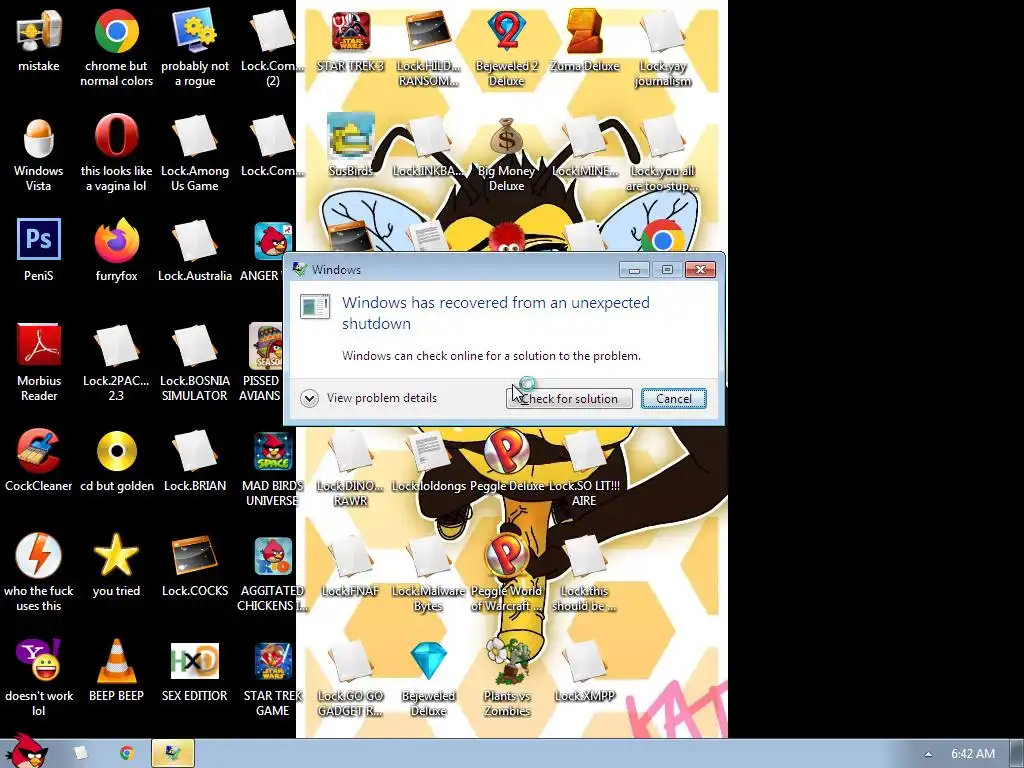Open Peggle World of Warcraft icon
The height and width of the screenshot is (768, 1024).
(x=506, y=556)
